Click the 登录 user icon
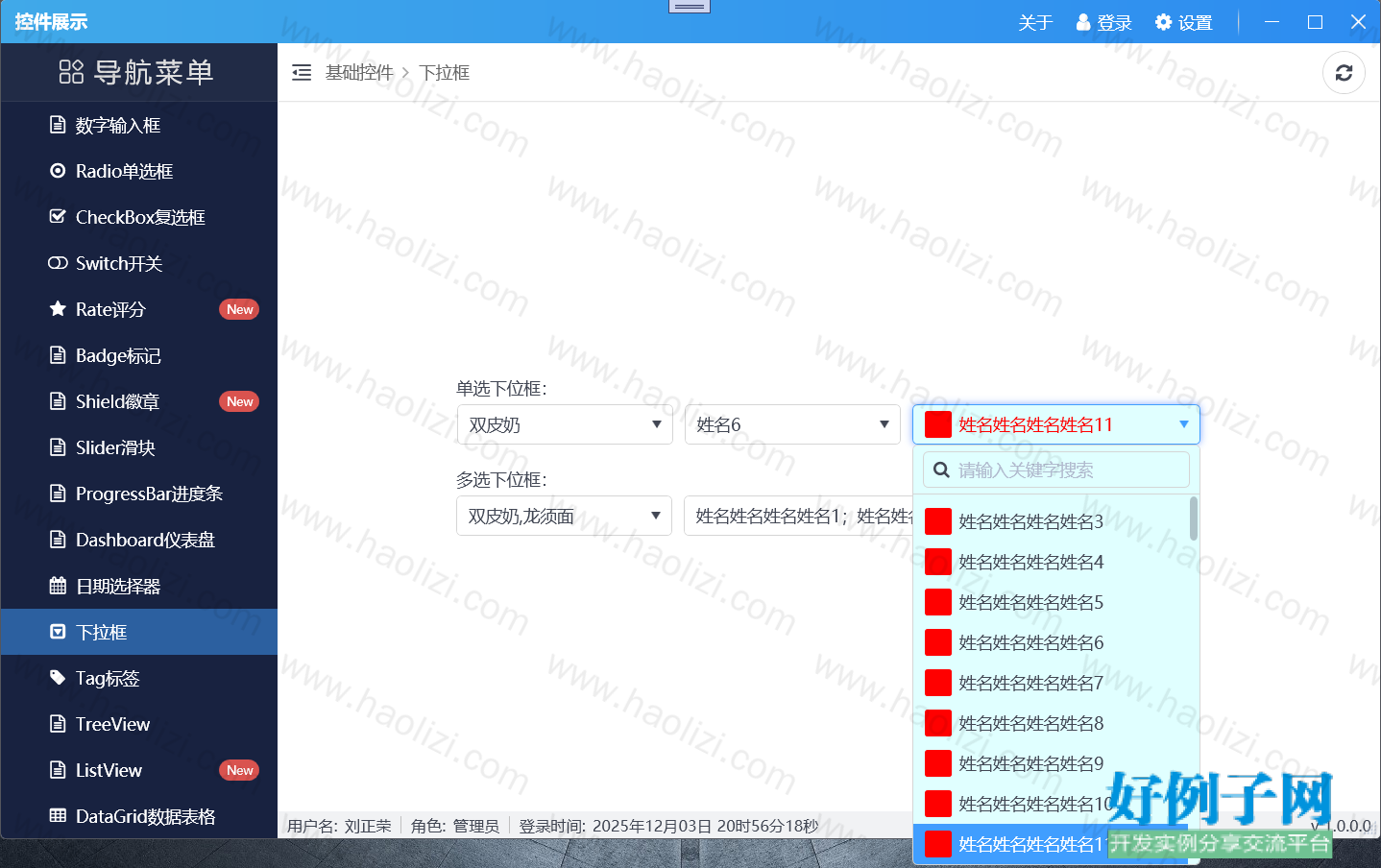Viewport: 1381px width, 868px height. point(1083,22)
